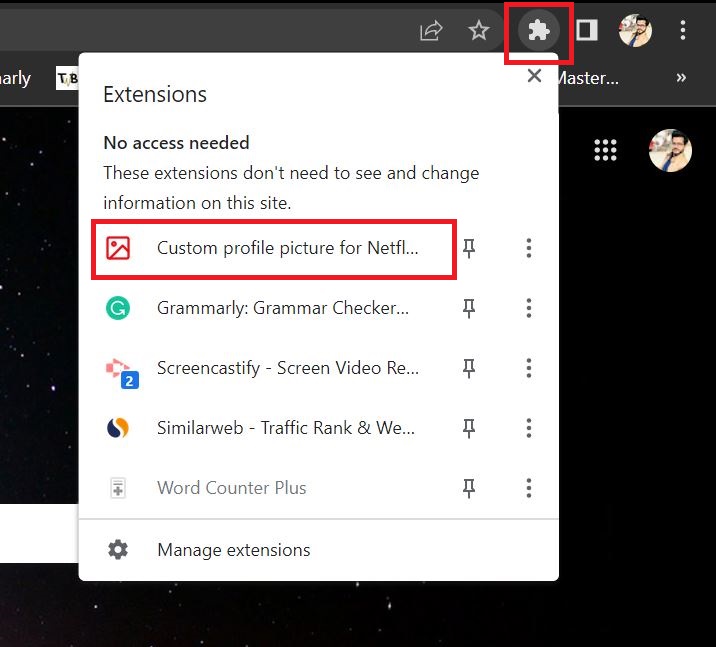Click the green Grammarly G icon
The height and width of the screenshot is (647, 716).
[118, 308]
